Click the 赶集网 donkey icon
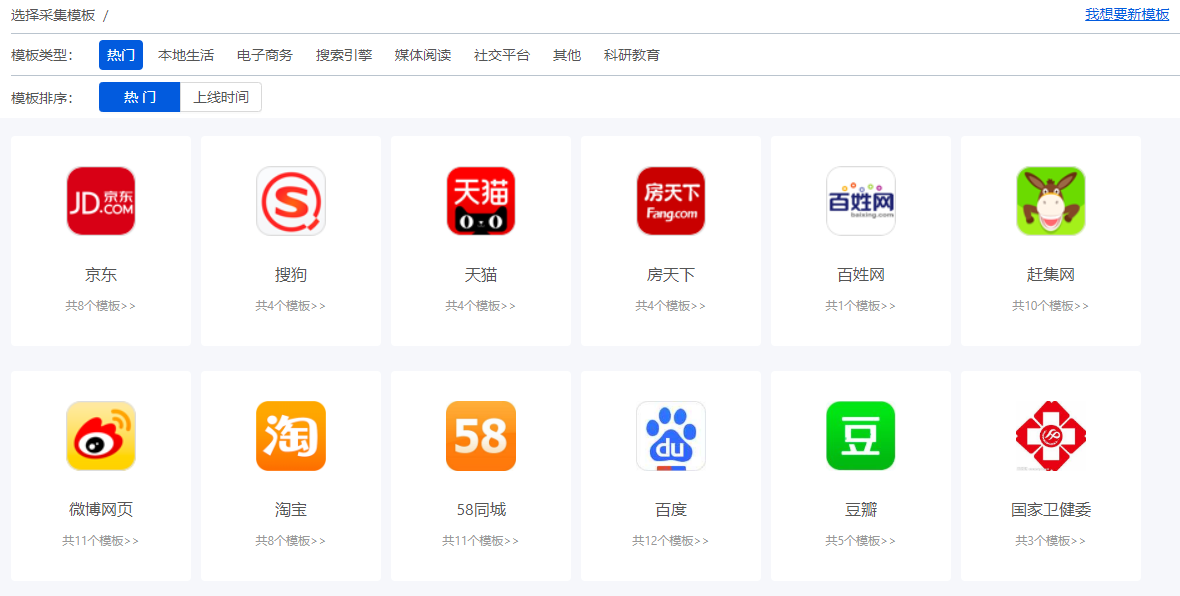Image resolution: width=1180 pixels, height=596 pixels. point(1051,201)
